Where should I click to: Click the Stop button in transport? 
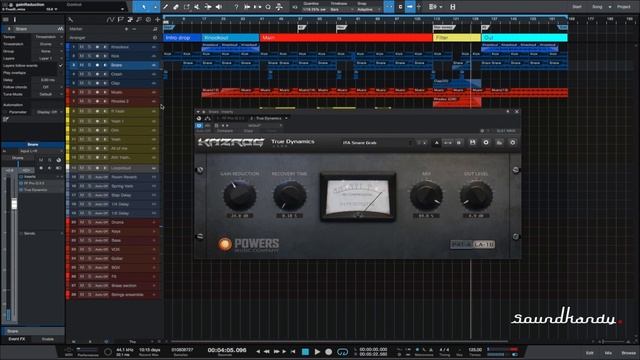305,351
